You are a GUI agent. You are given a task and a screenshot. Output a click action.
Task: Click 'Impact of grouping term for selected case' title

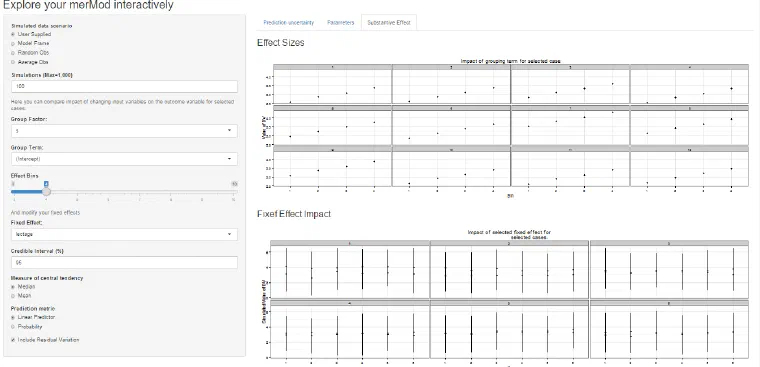coord(510,61)
